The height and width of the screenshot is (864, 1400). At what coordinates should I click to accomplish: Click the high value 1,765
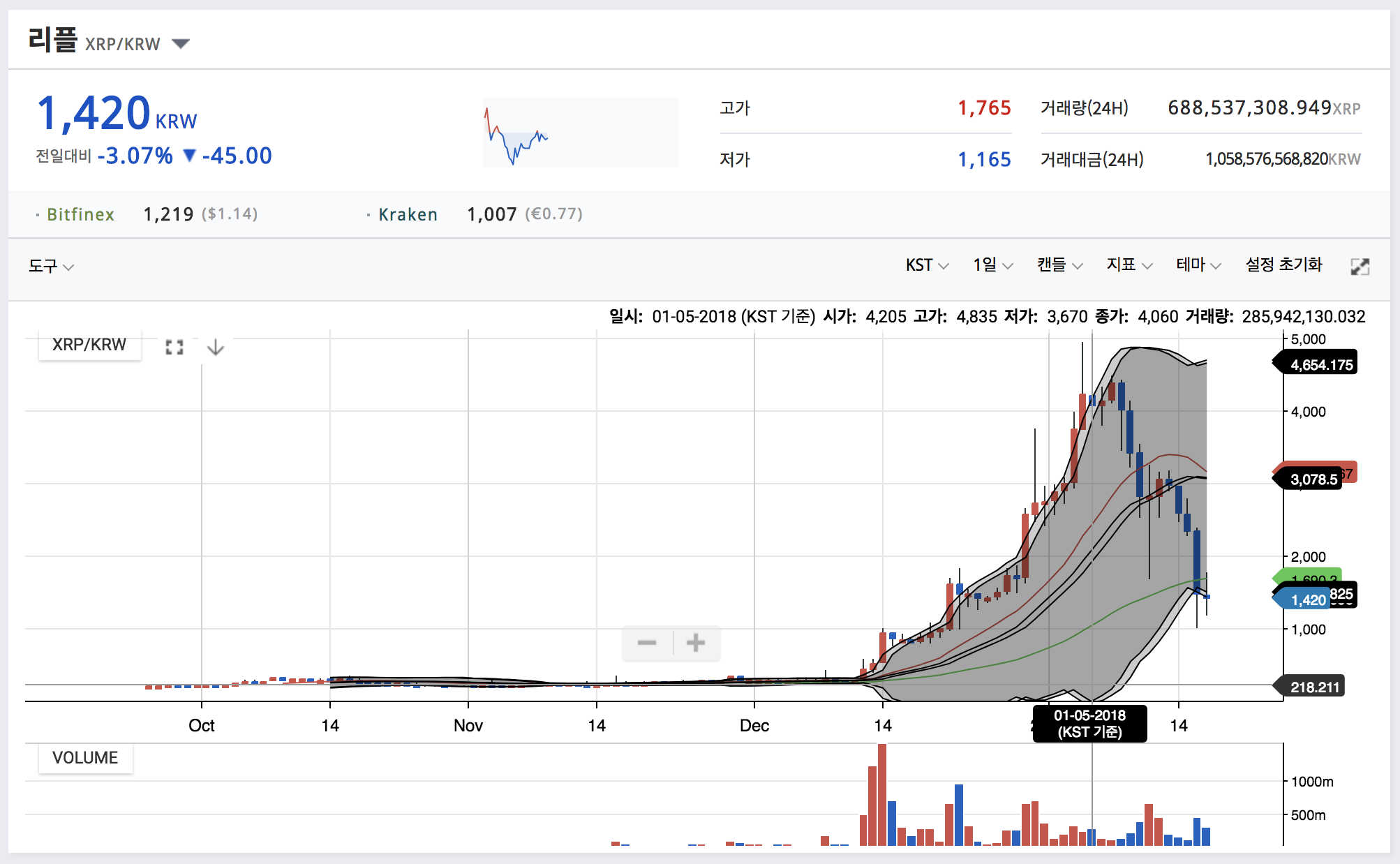(x=984, y=108)
